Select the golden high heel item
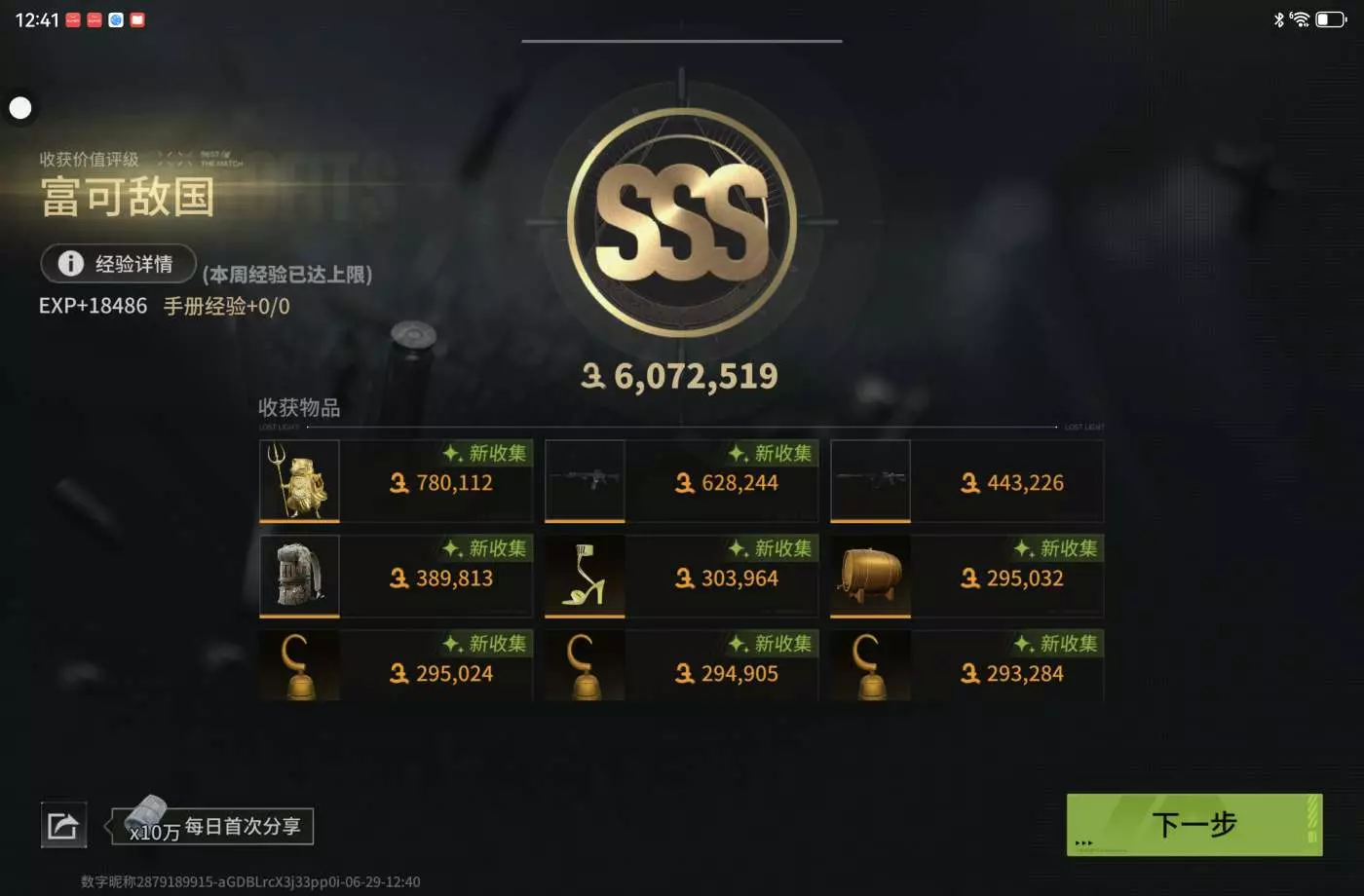The image size is (1364, 896). 585,576
